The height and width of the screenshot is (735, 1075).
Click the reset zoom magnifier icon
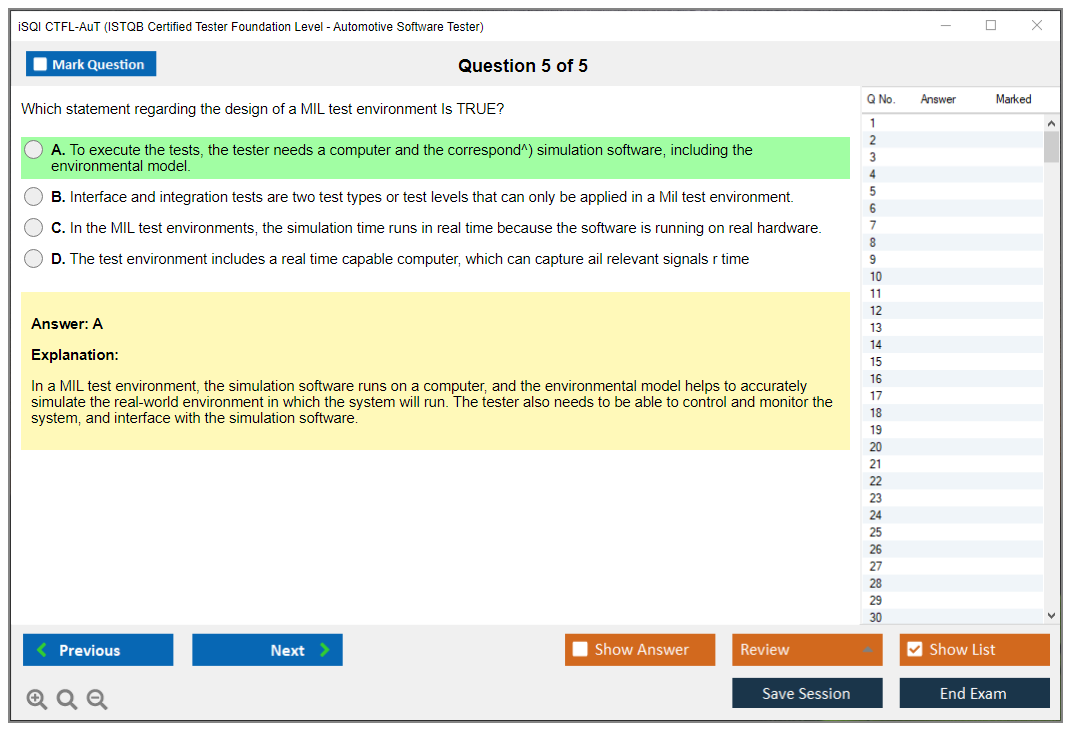click(x=67, y=700)
